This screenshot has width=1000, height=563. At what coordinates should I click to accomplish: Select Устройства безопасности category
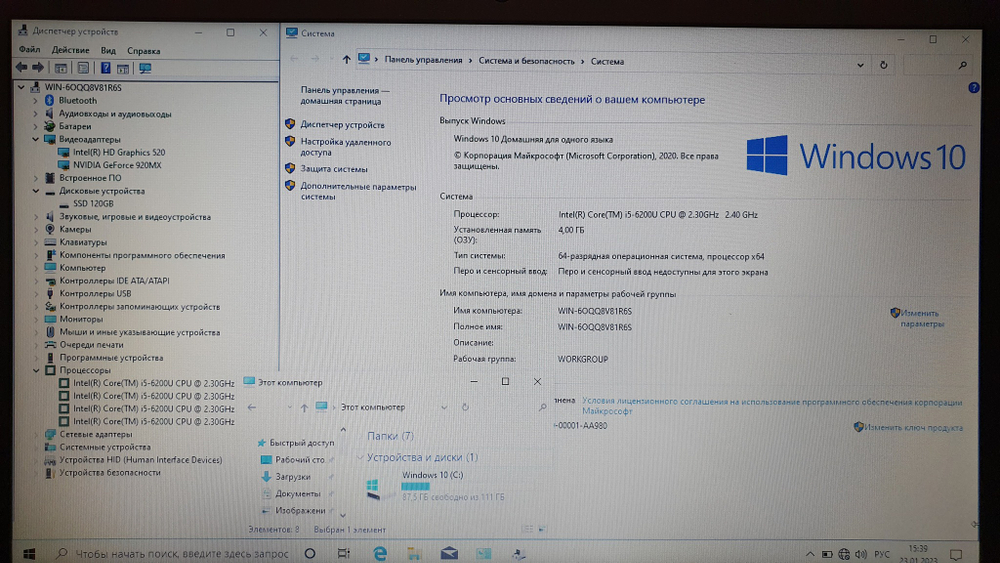click(110, 472)
